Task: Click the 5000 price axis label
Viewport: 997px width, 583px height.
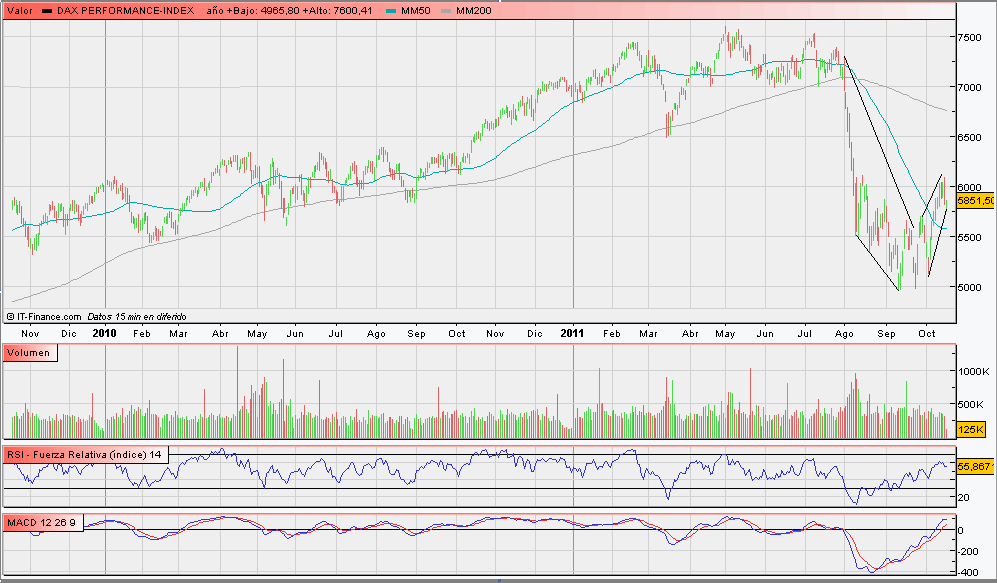Action: point(970,287)
